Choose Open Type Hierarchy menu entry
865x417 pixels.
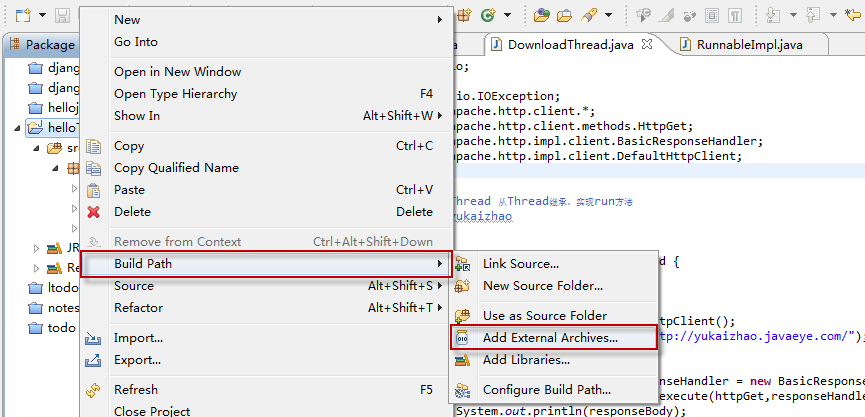tap(176, 94)
